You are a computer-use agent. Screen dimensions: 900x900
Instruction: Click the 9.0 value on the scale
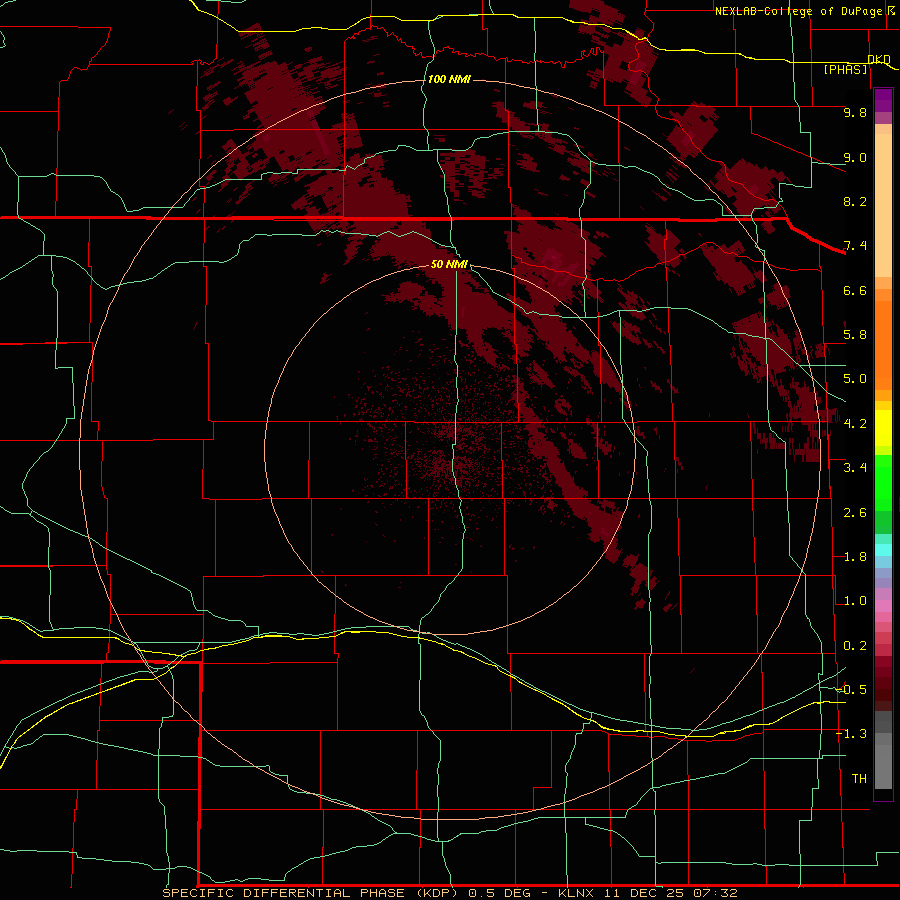(x=855, y=157)
